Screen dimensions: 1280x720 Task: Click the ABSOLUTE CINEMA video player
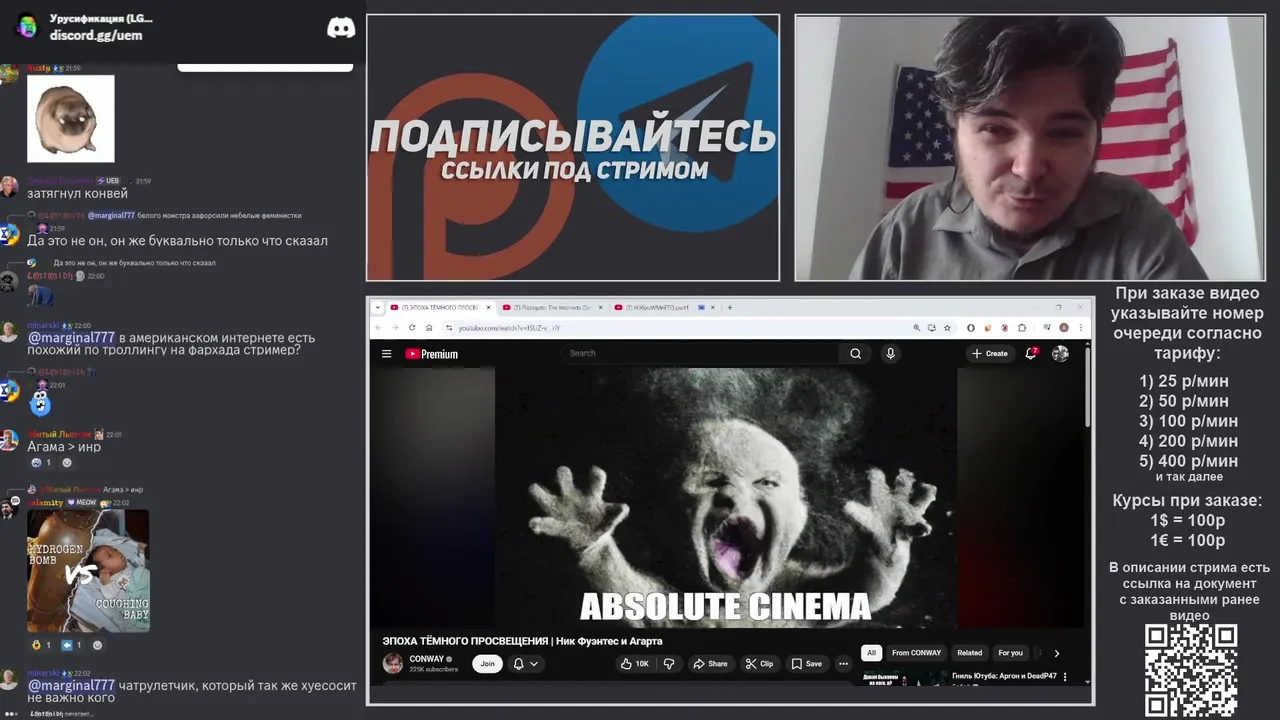[726, 497]
